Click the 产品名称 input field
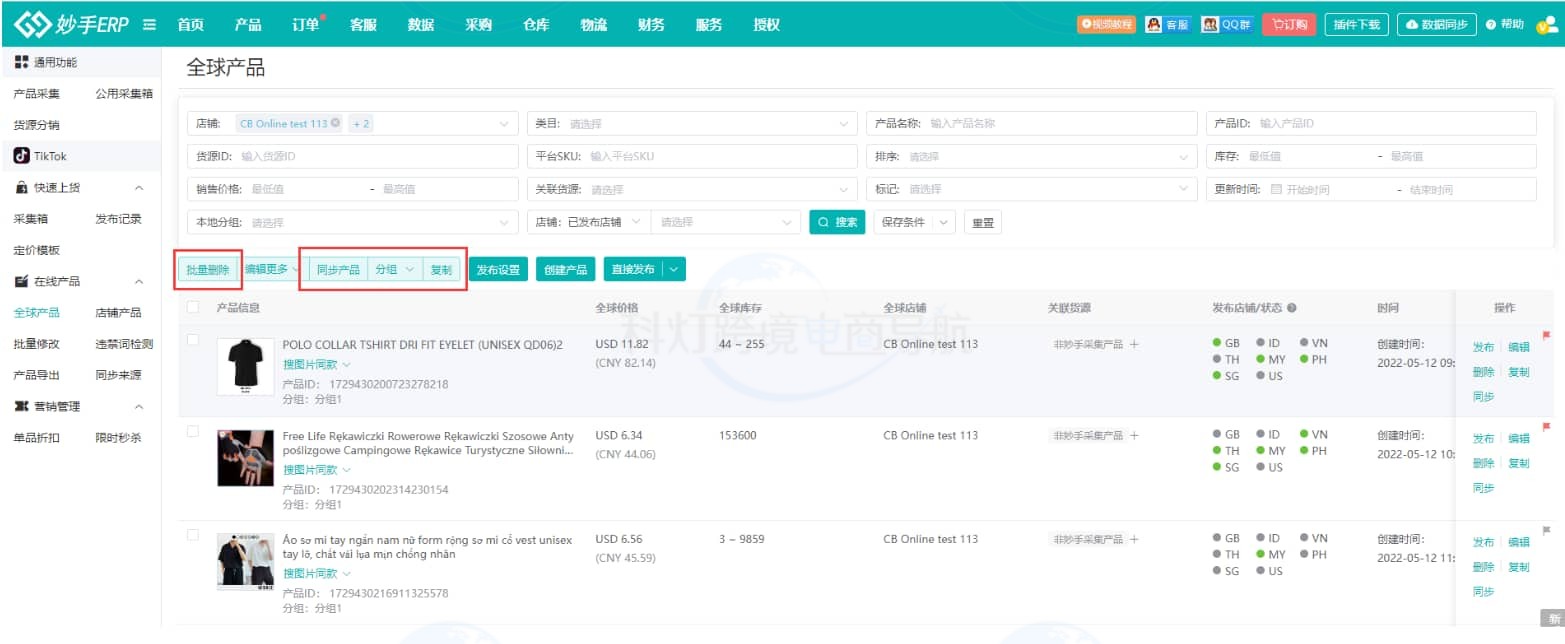 pos(1058,123)
